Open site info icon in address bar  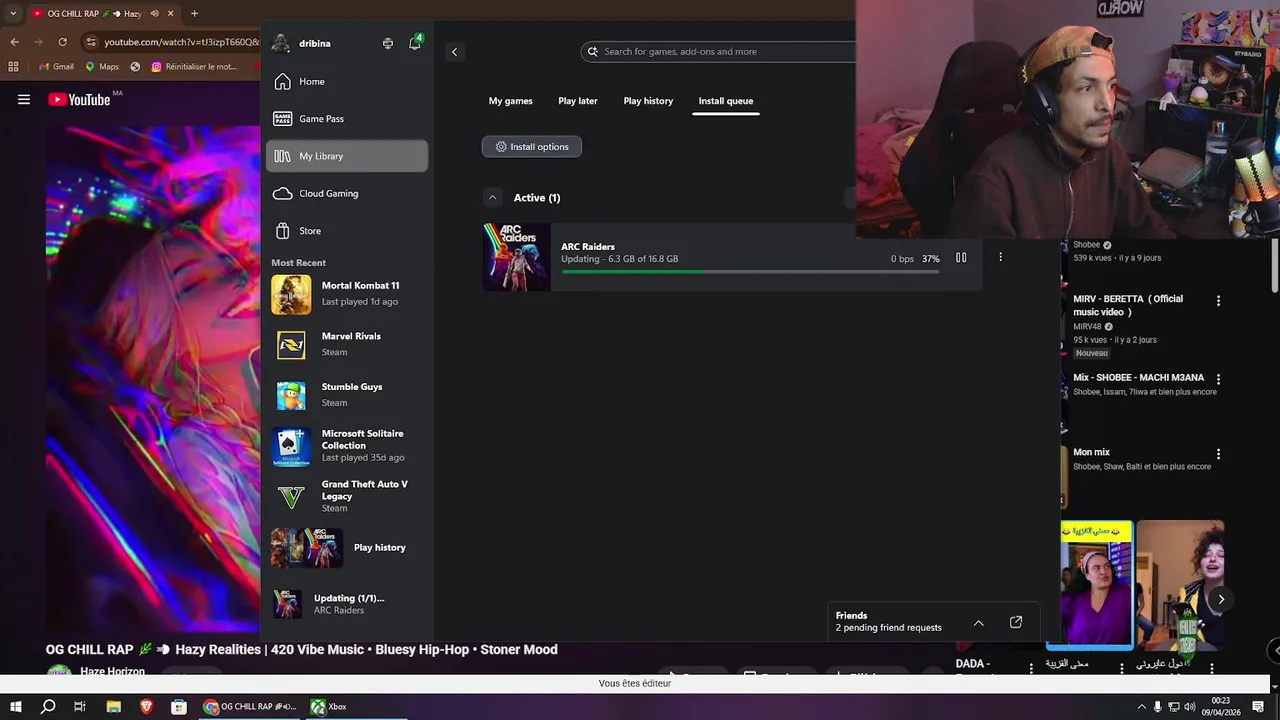point(91,42)
